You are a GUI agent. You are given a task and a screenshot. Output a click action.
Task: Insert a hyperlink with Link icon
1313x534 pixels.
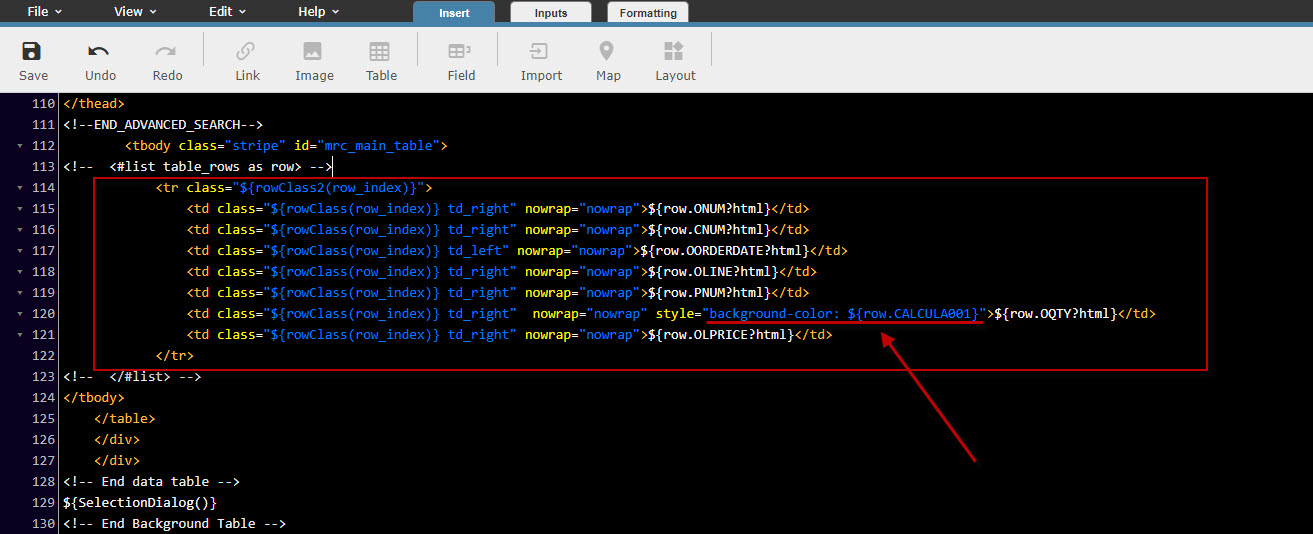click(x=247, y=52)
